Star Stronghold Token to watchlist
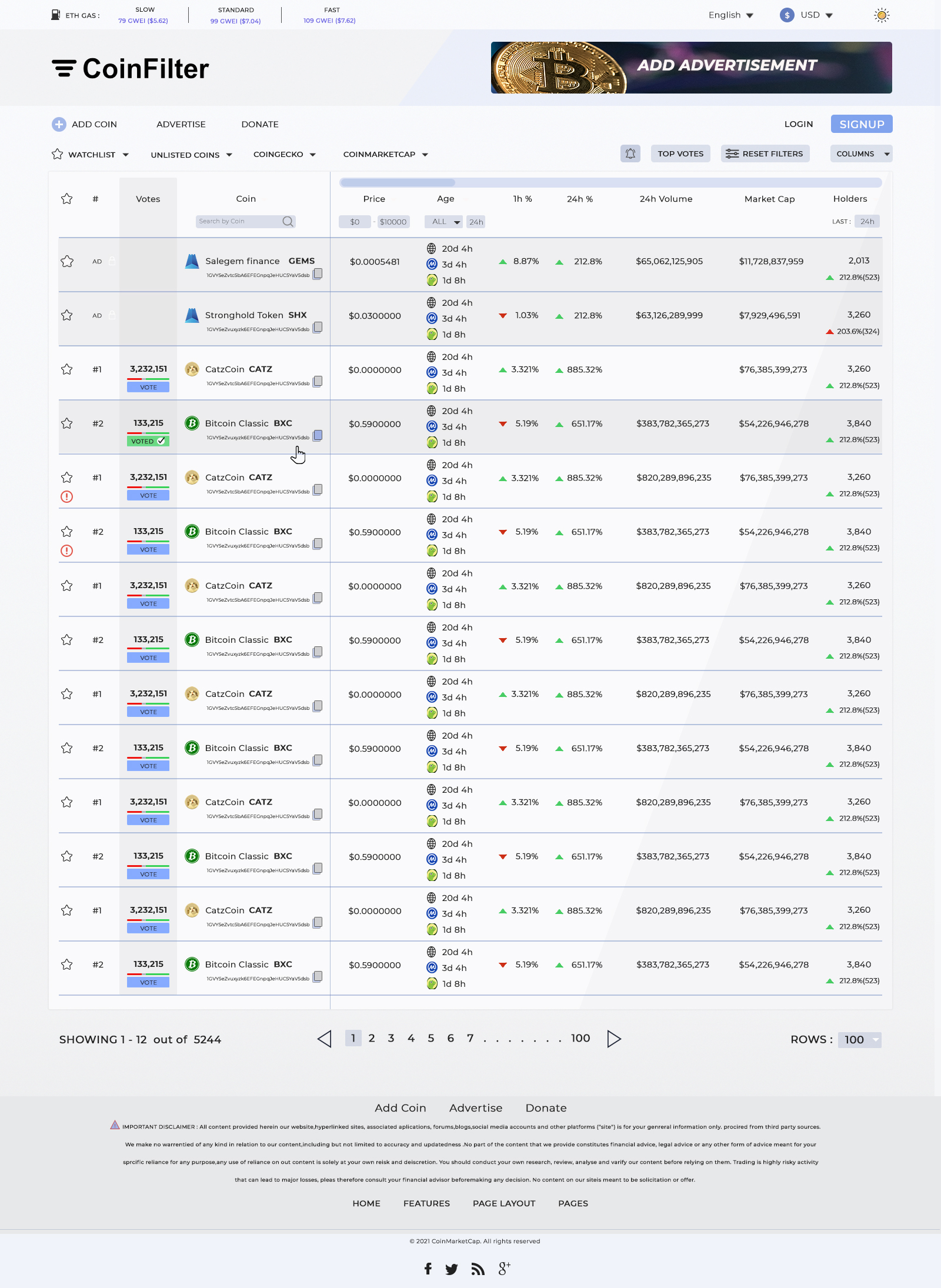This screenshot has height=1288, width=941. (x=67, y=315)
